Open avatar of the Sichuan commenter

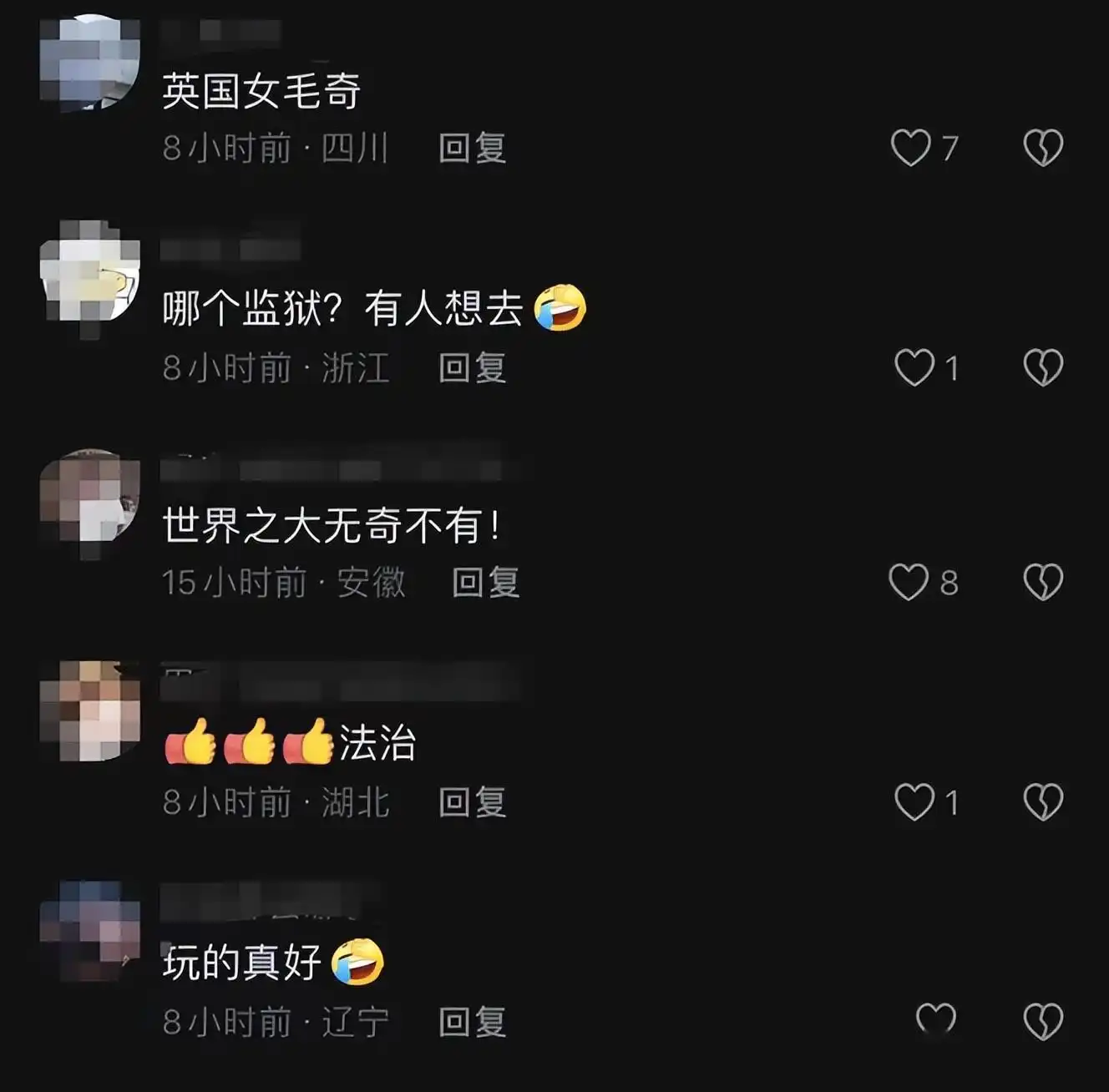pos(89,61)
